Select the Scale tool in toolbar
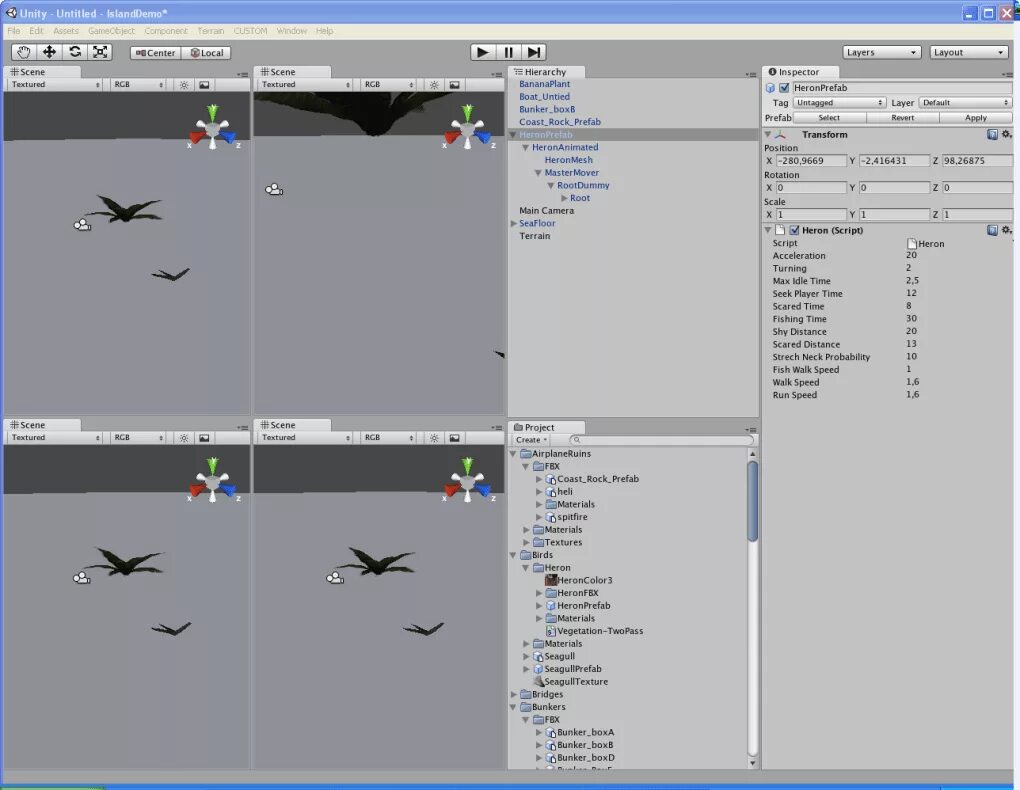1020x790 pixels. pos(100,52)
